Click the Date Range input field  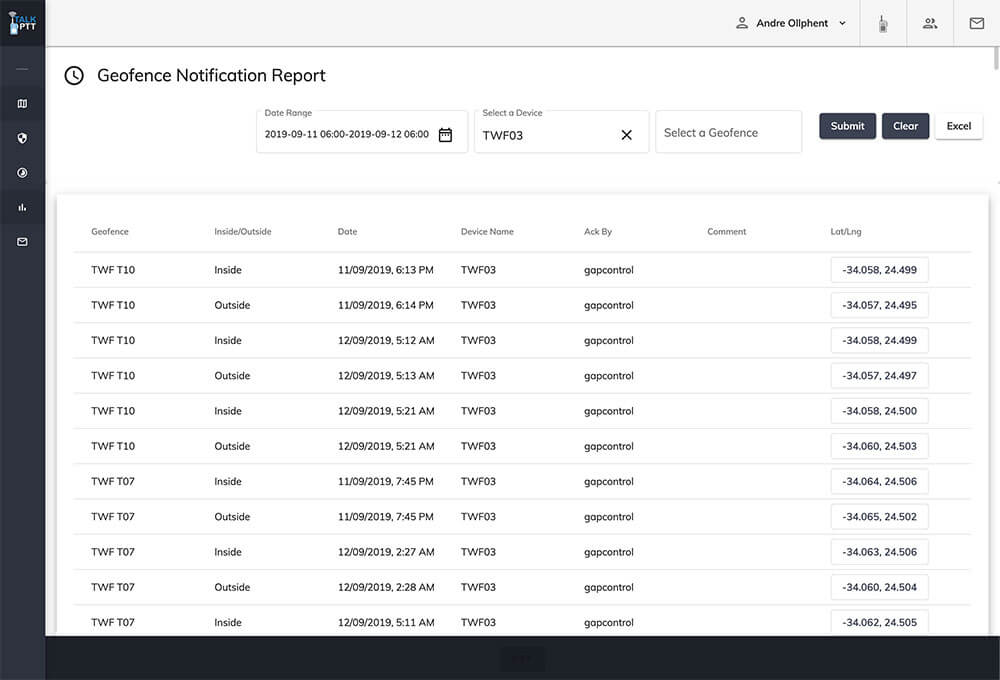coord(347,135)
